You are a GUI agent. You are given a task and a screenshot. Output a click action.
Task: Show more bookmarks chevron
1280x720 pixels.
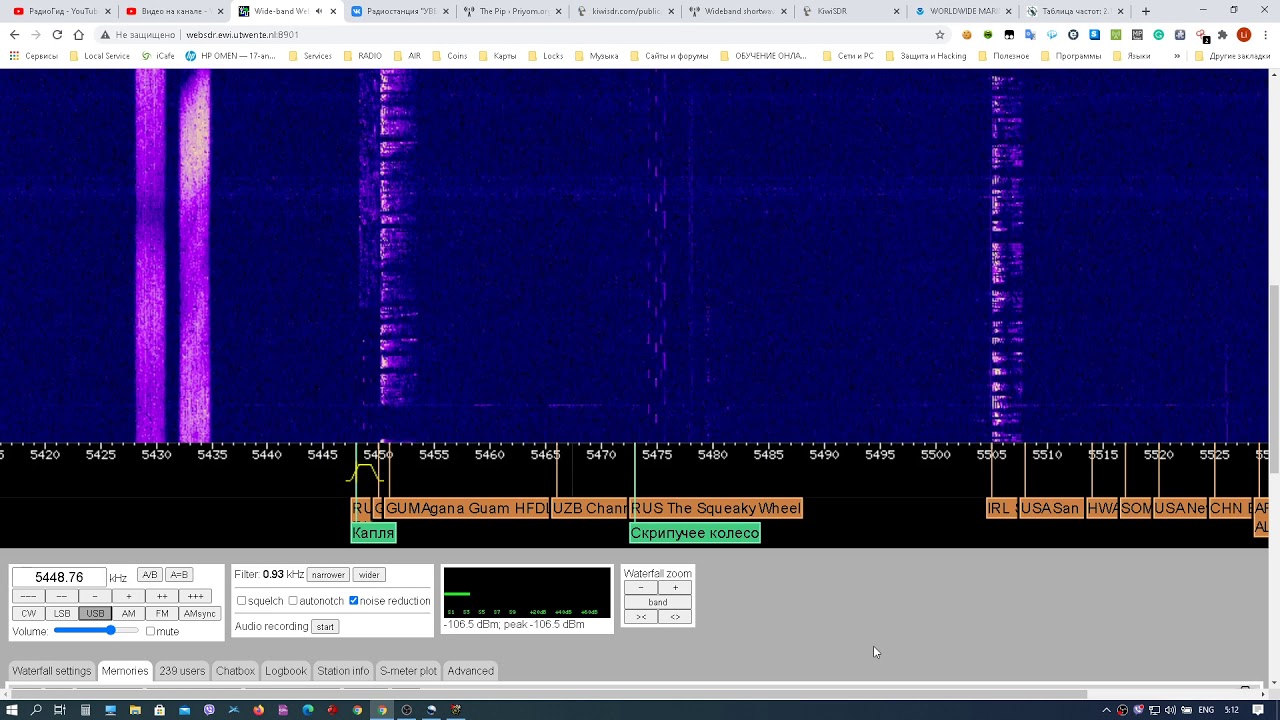1177,56
